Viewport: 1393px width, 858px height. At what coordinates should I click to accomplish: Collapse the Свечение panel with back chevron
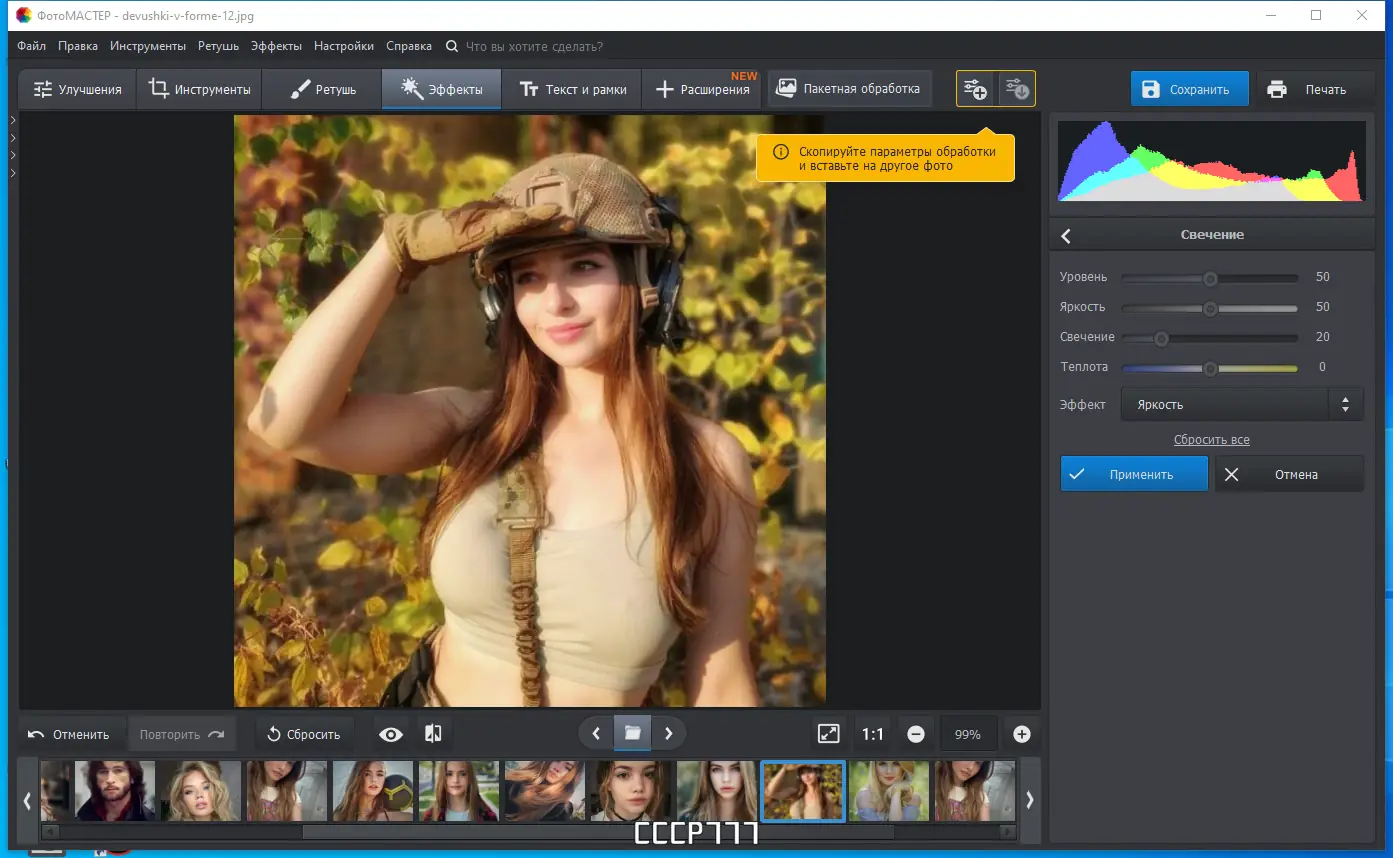click(x=1066, y=236)
